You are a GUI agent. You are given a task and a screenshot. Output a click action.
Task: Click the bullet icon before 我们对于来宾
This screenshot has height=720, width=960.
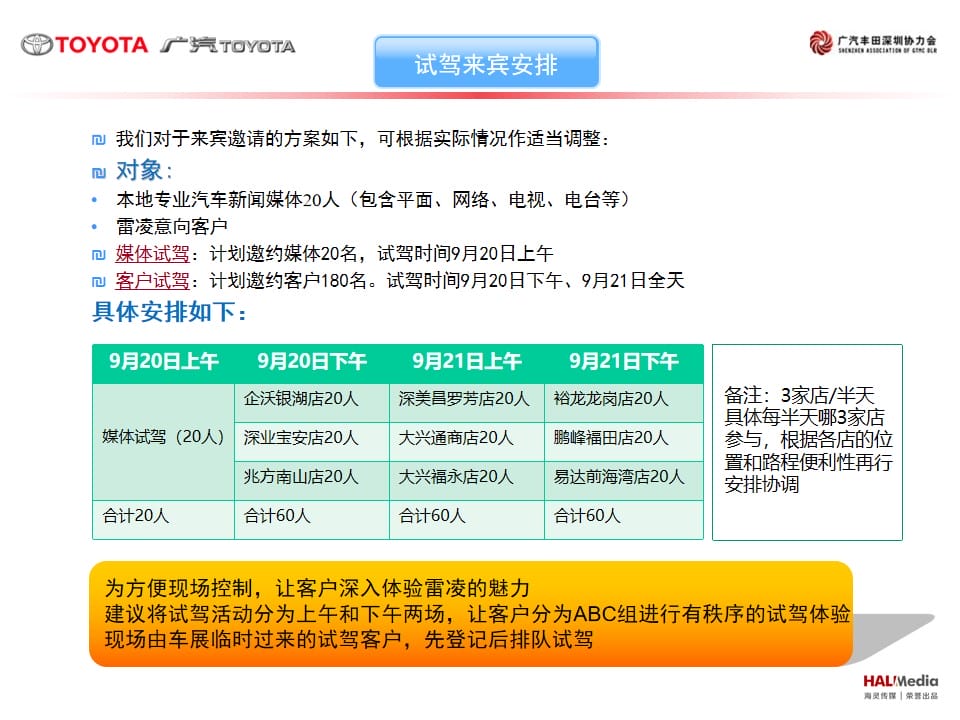tap(99, 140)
